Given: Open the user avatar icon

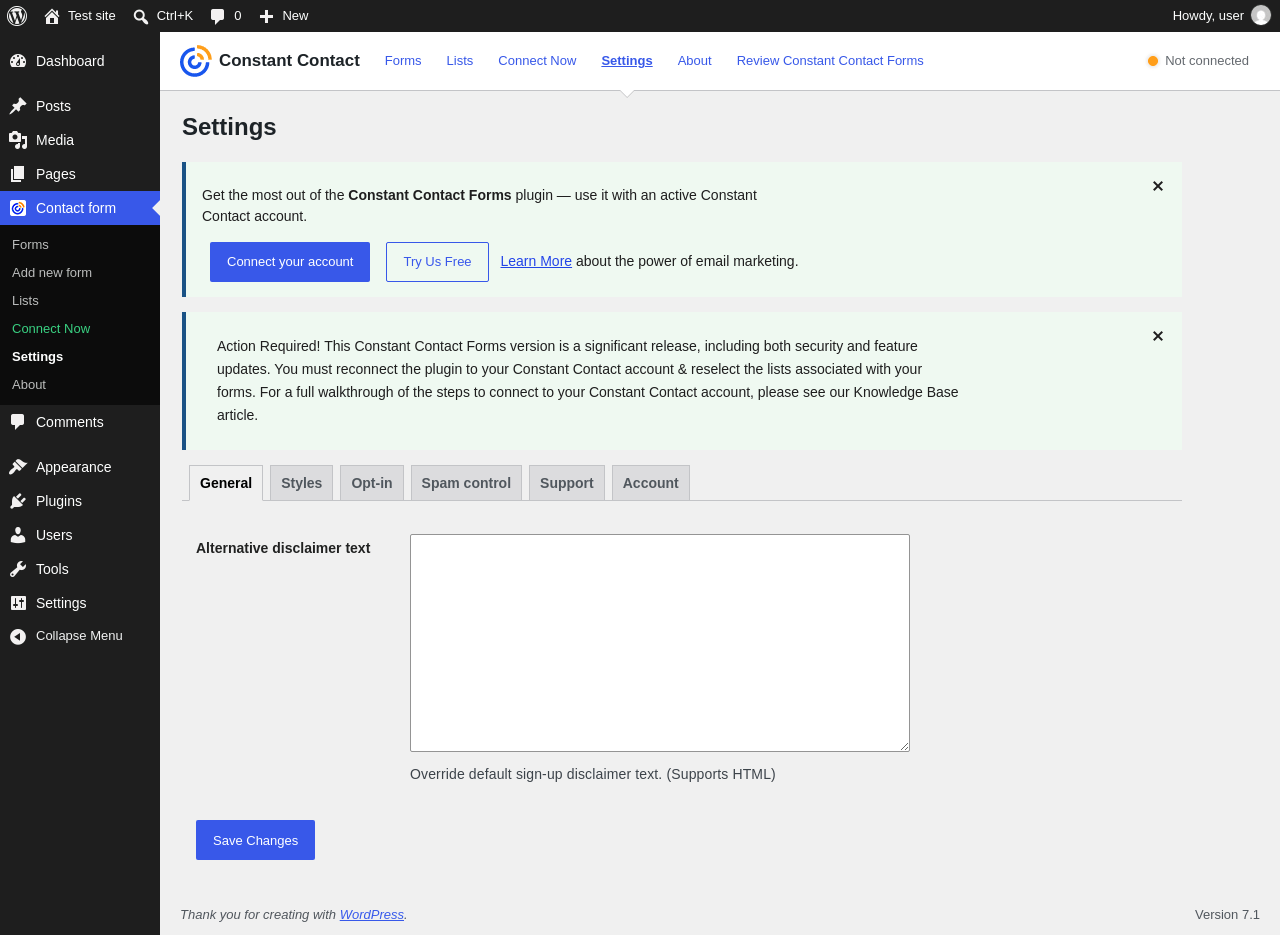Looking at the screenshot, I should pos(1261,16).
